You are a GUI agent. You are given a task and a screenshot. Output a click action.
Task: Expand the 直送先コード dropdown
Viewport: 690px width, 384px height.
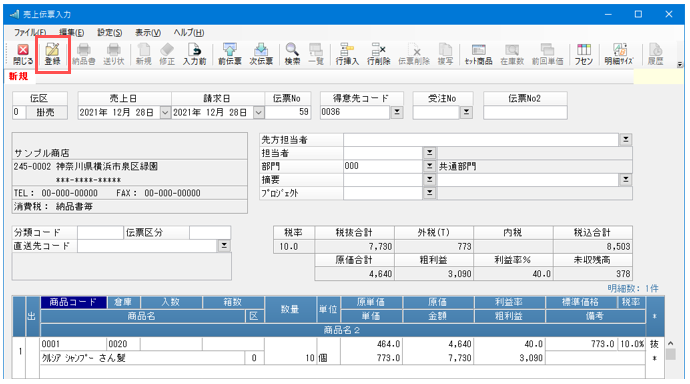224,246
